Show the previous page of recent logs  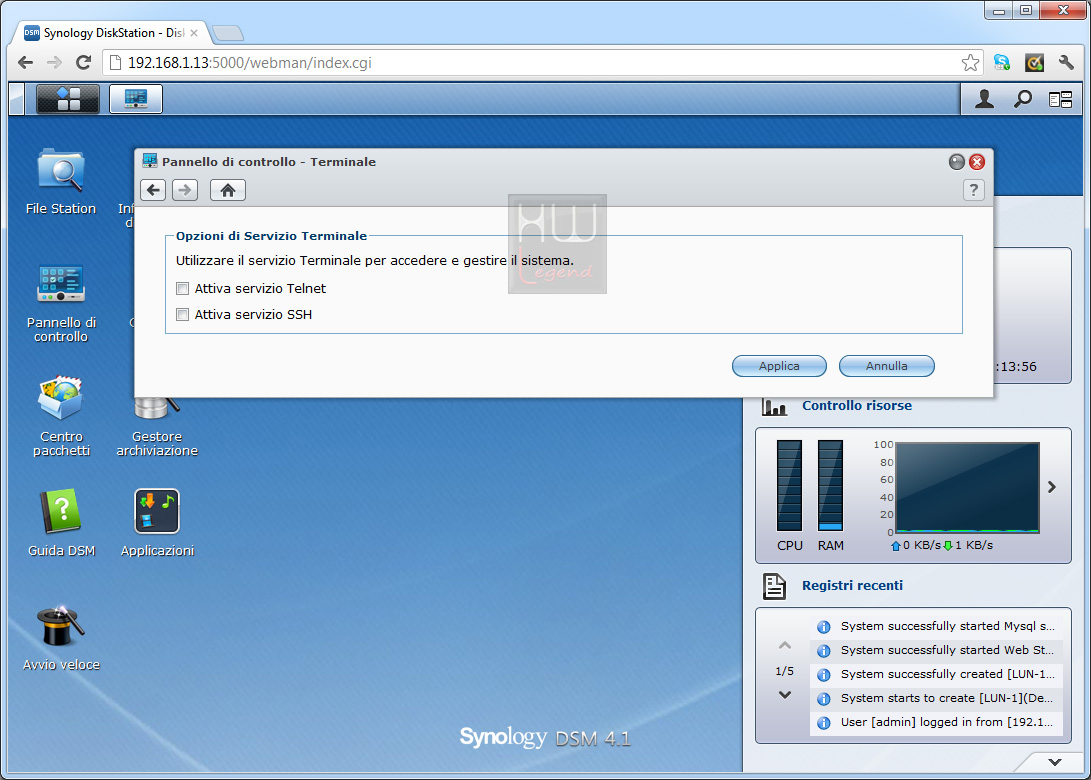coord(785,646)
